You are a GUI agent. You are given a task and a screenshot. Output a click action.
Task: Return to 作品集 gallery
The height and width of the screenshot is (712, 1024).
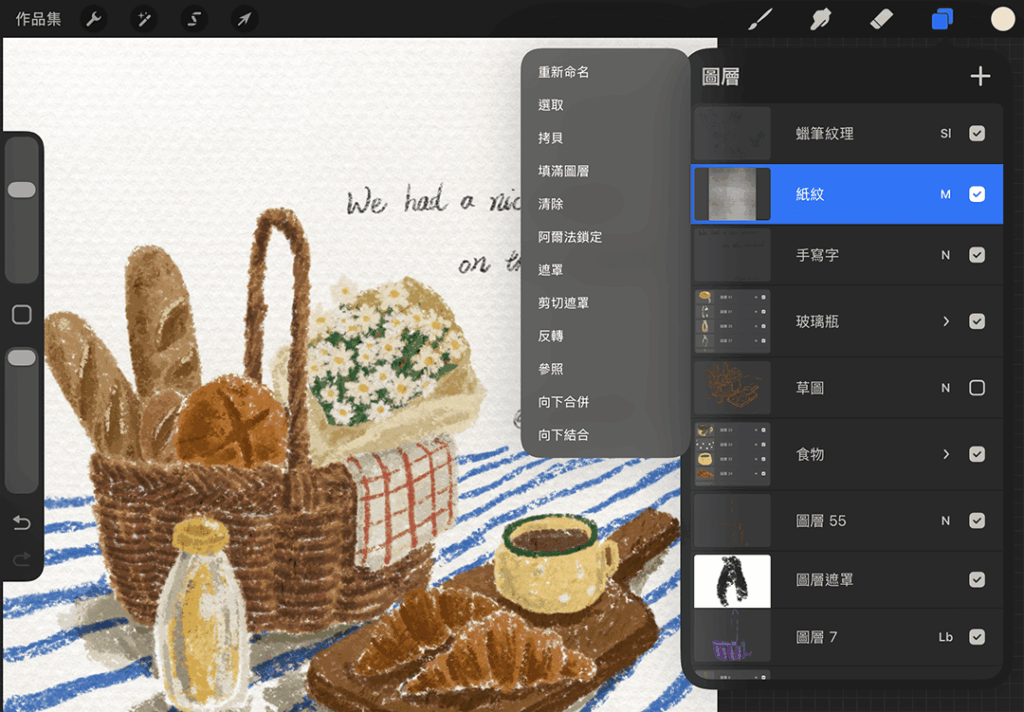[39, 19]
